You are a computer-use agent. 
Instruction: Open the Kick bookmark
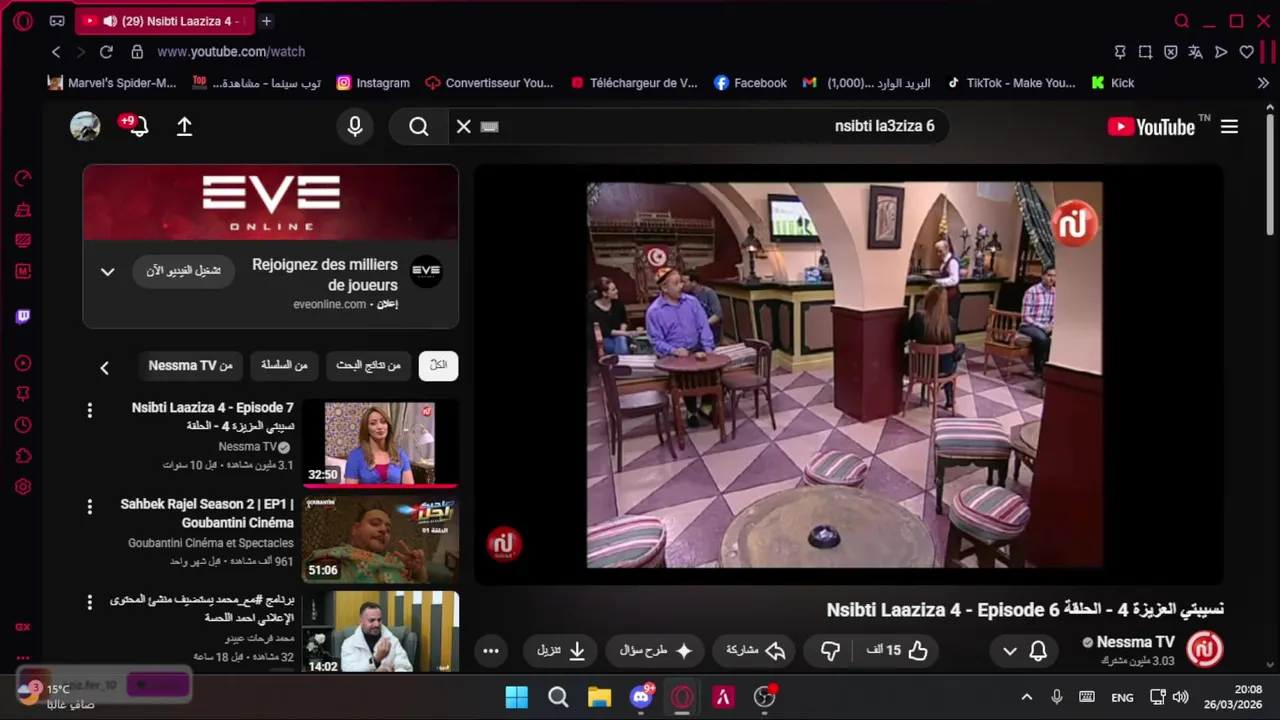[x=1112, y=83]
